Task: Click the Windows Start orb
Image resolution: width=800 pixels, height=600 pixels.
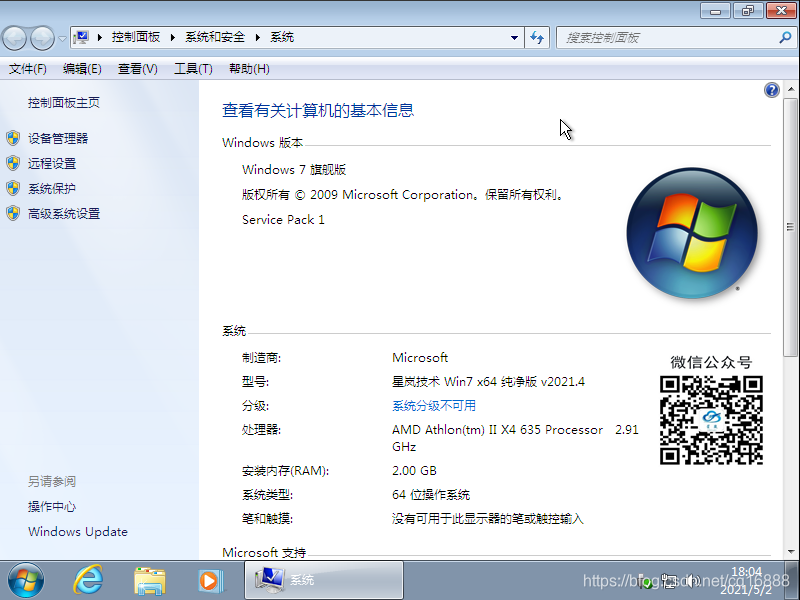Action: [26, 581]
